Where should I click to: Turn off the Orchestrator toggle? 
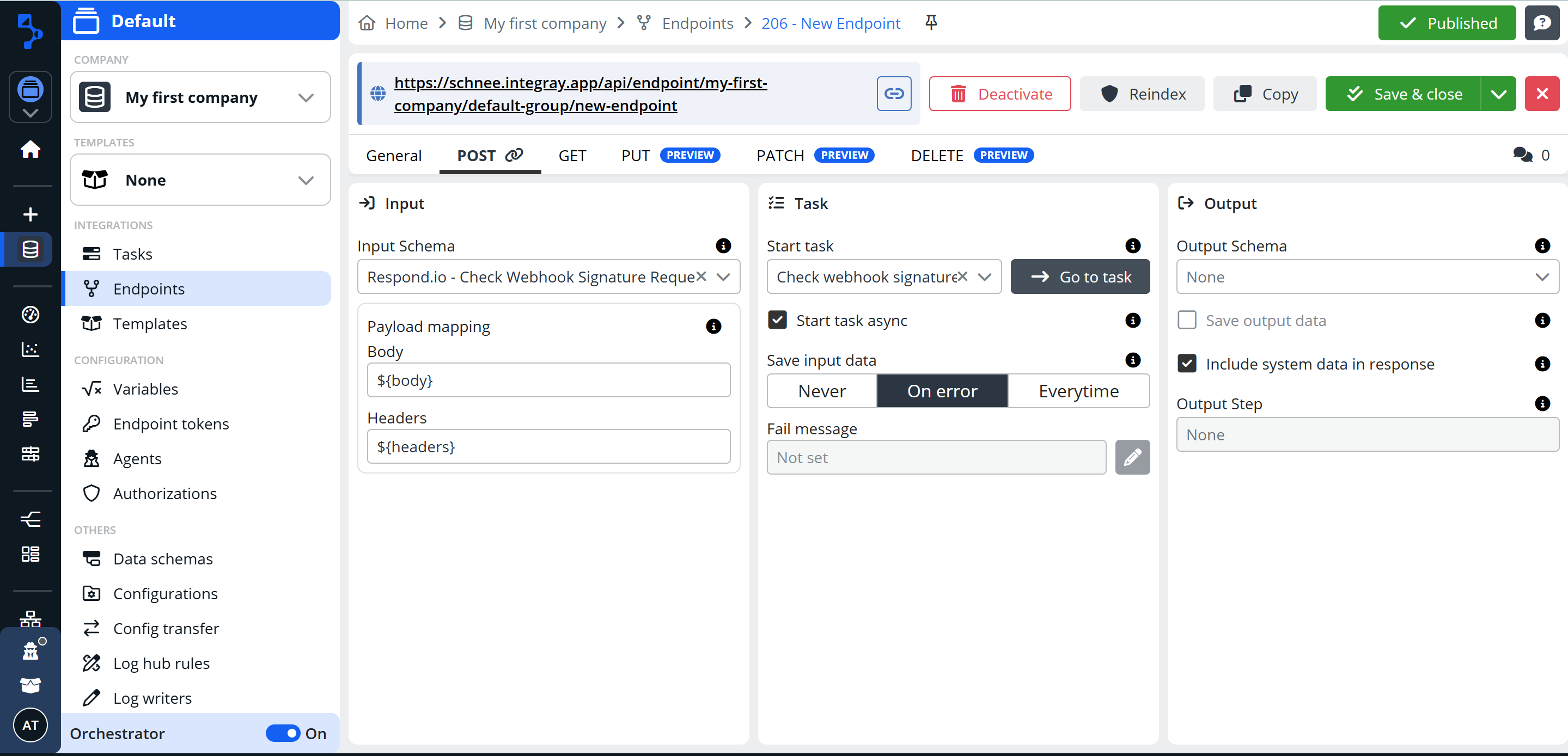pos(283,733)
